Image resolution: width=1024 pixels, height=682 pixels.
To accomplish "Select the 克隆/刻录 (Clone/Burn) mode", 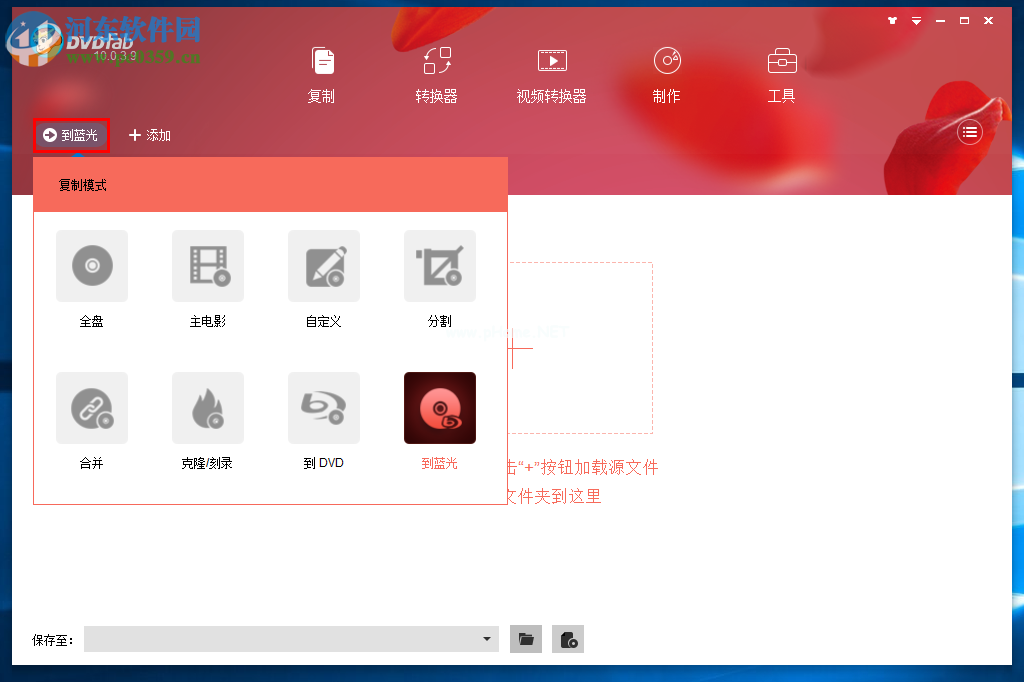I will tap(207, 422).
